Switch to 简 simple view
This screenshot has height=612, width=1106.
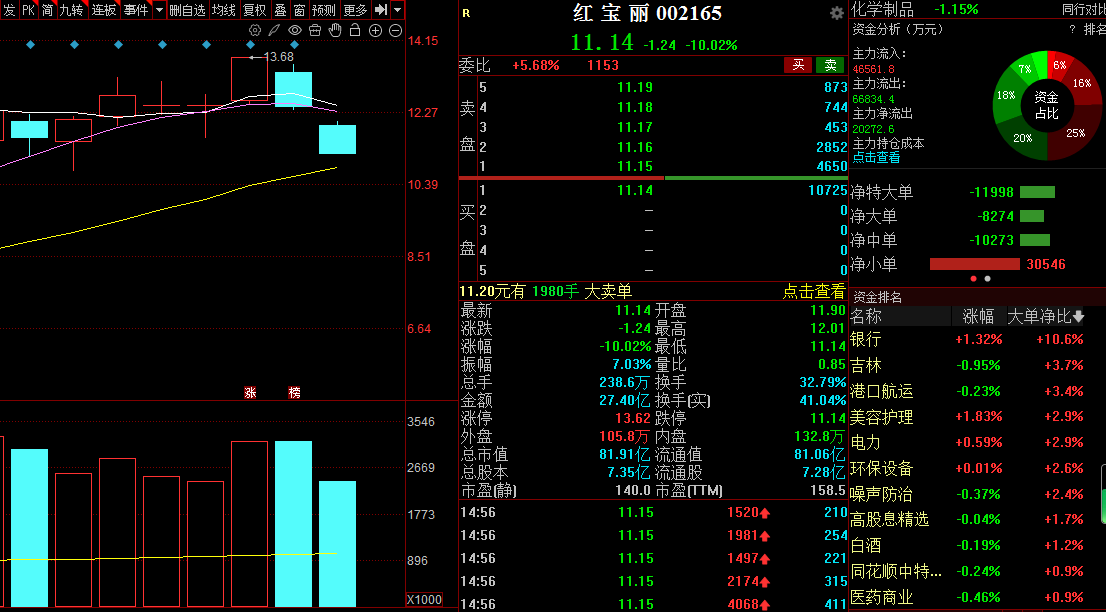click(x=47, y=10)
